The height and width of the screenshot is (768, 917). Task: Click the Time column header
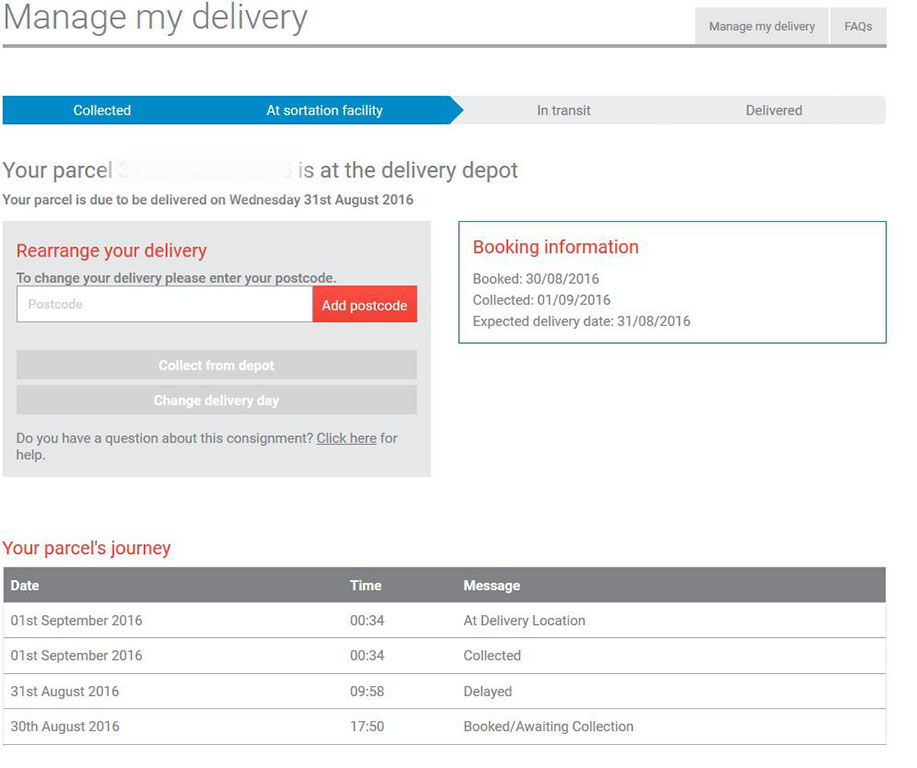365,586
